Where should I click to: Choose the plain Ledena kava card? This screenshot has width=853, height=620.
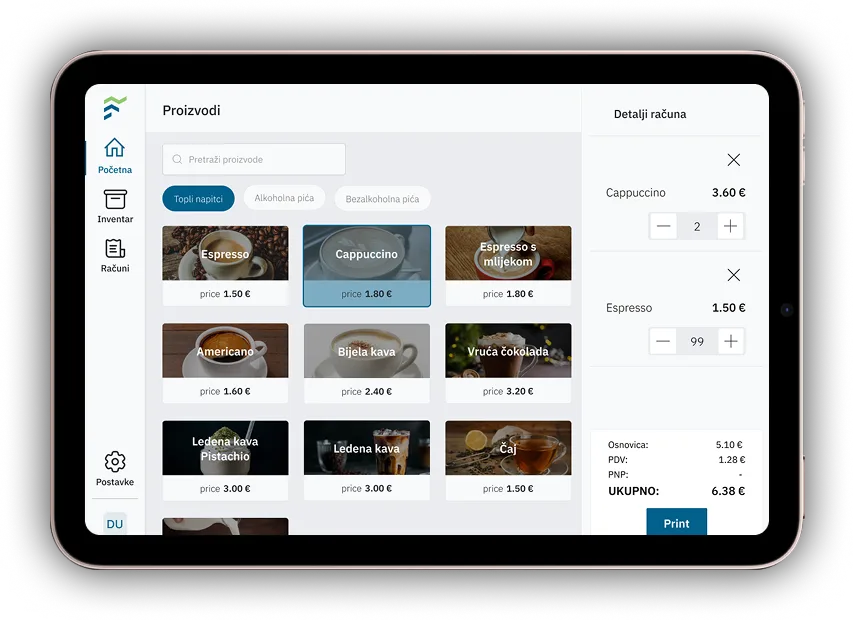[x=367, y=461]
